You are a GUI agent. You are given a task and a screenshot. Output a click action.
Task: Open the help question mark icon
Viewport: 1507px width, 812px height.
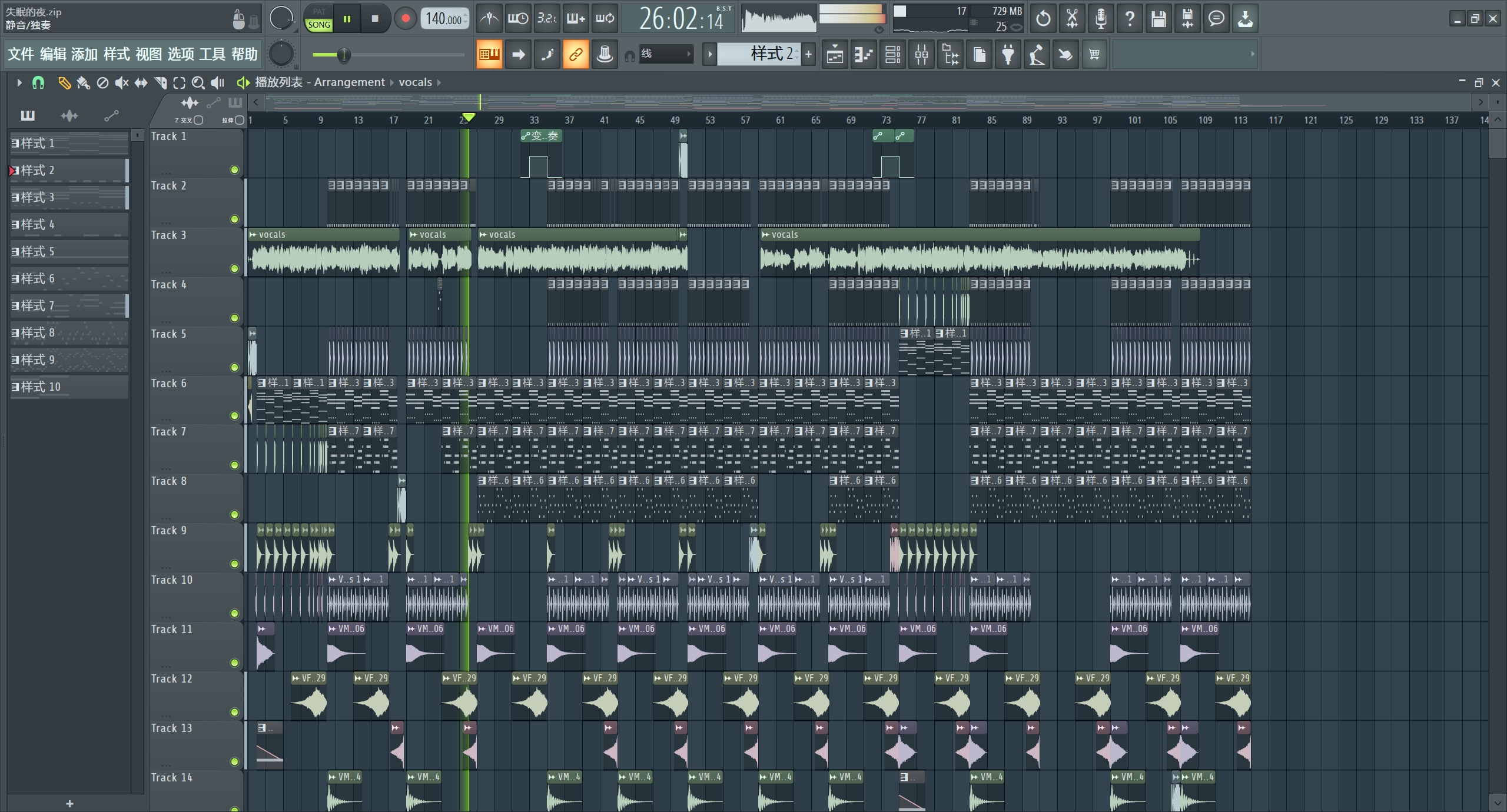pyautogui.click(x=1130, y=19)
